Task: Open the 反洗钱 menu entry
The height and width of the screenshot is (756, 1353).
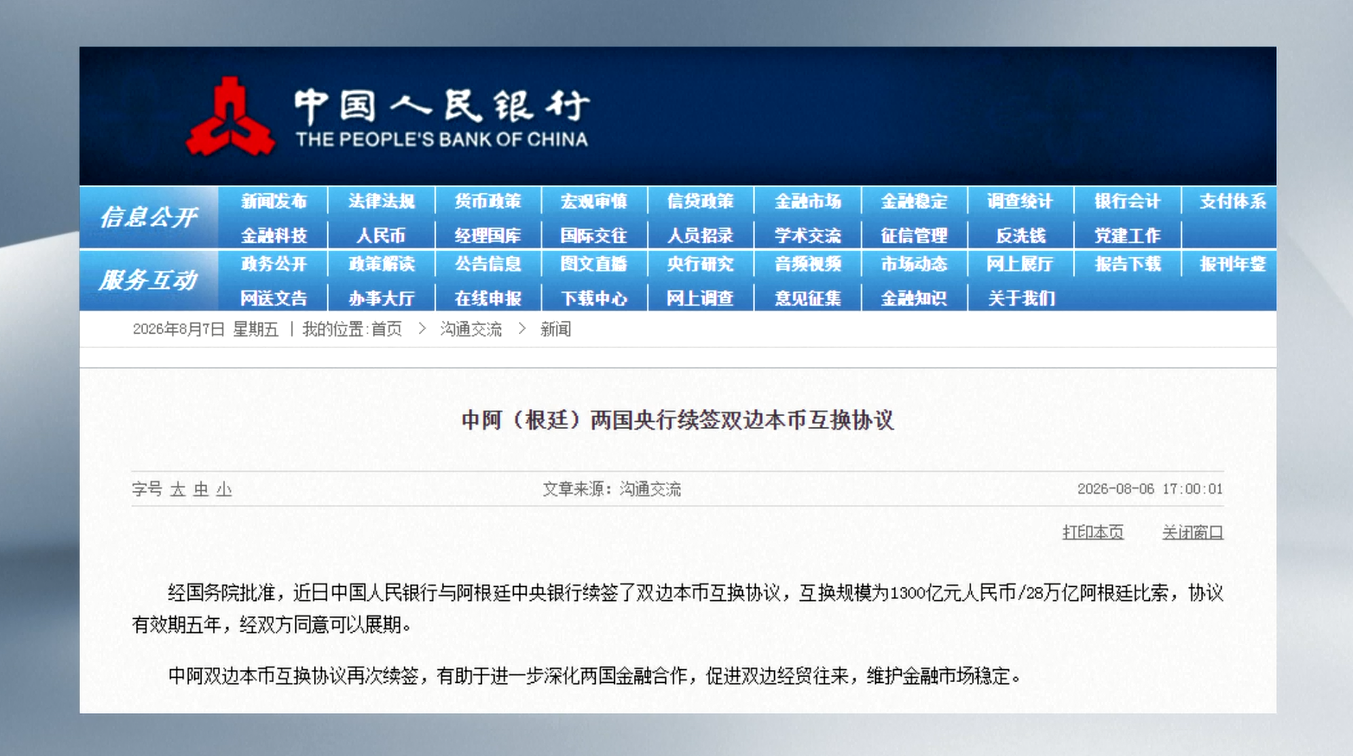Action: 1021,236
